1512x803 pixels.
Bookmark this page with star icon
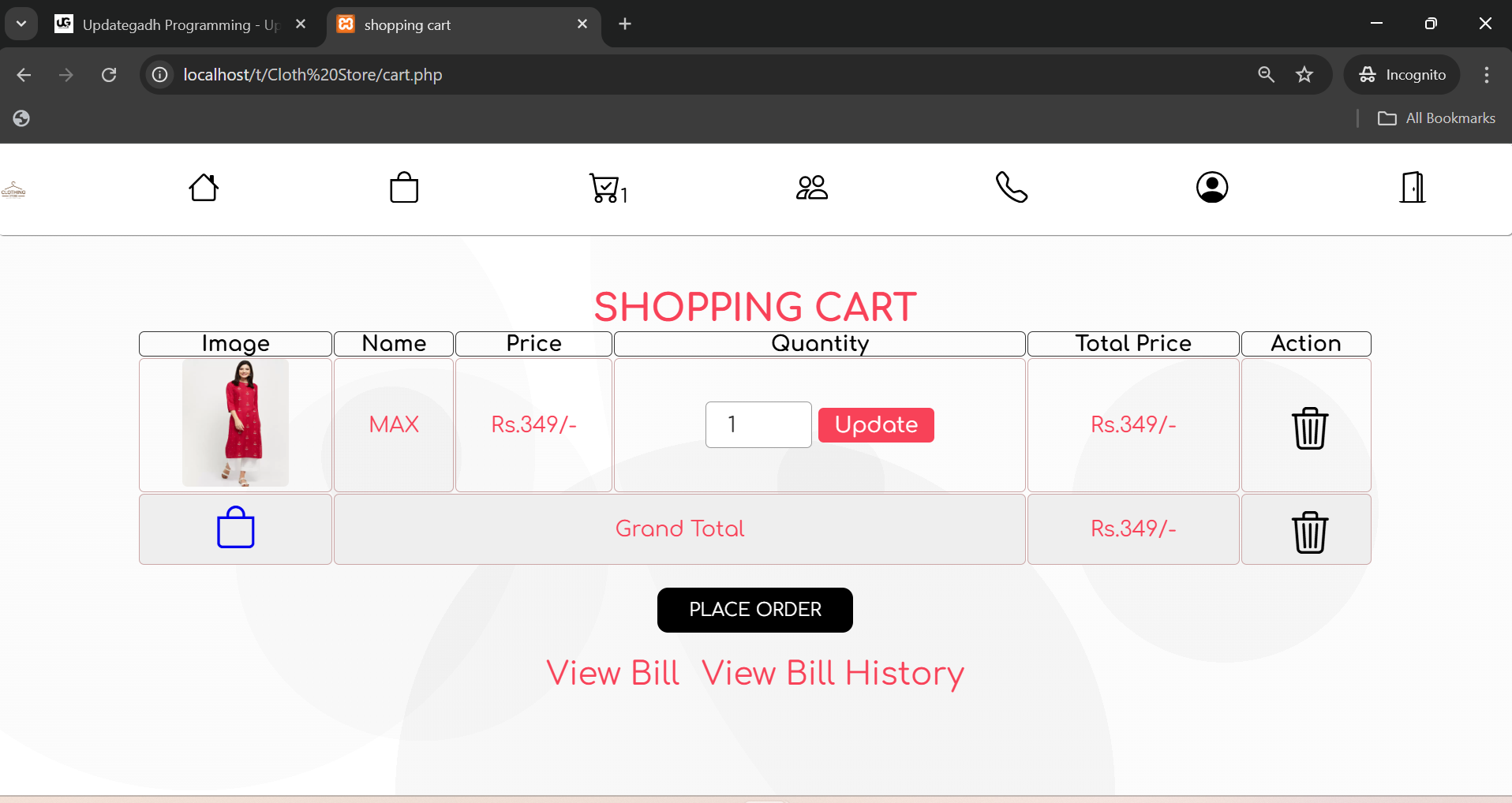click(1304, 75)
